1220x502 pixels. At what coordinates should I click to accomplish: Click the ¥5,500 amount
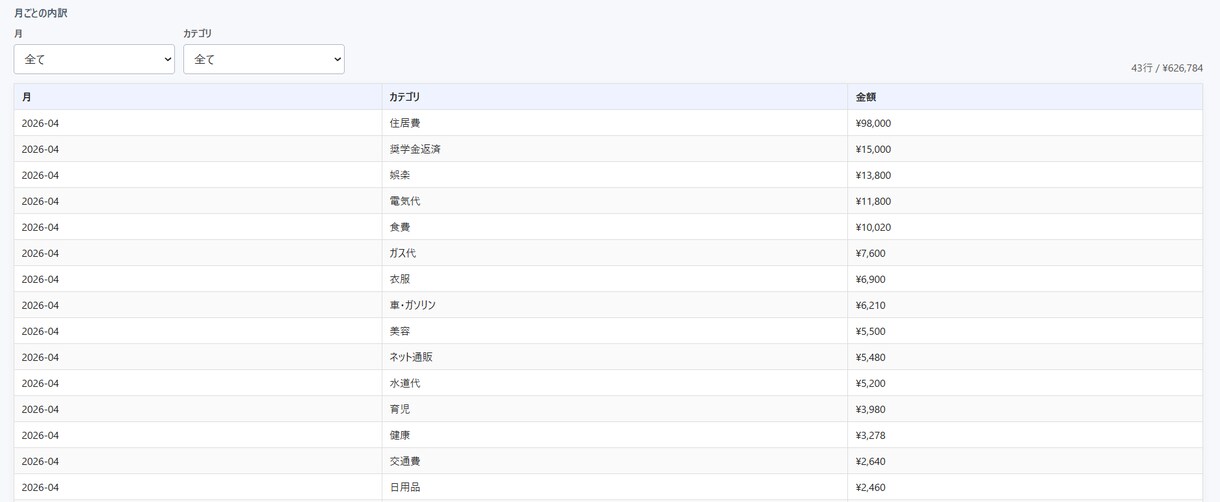pyautogui.click(x=870, y=331)
